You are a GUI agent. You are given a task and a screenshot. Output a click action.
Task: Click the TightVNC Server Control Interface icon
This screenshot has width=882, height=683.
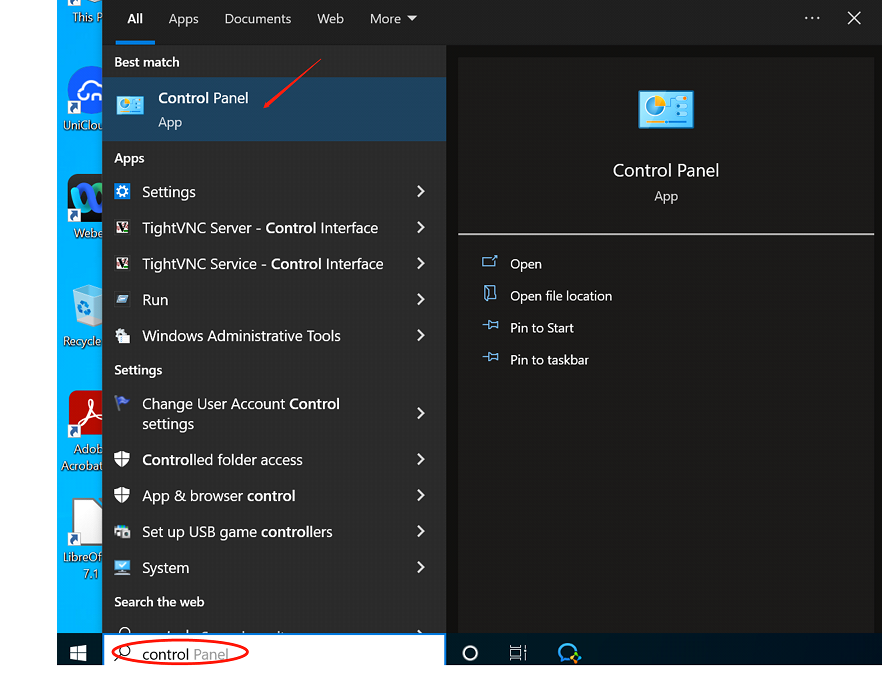tap(122, 227)
